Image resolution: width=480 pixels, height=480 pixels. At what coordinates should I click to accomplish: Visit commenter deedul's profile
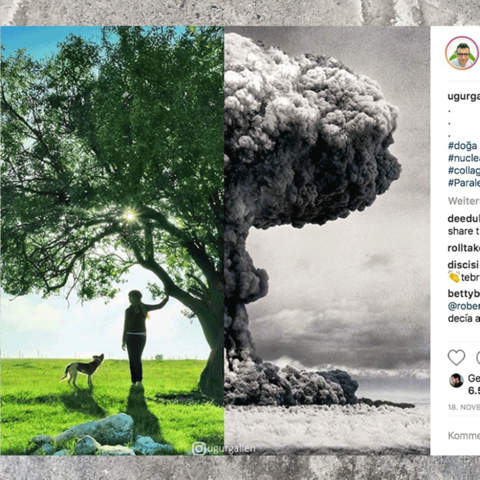[464, 219]
